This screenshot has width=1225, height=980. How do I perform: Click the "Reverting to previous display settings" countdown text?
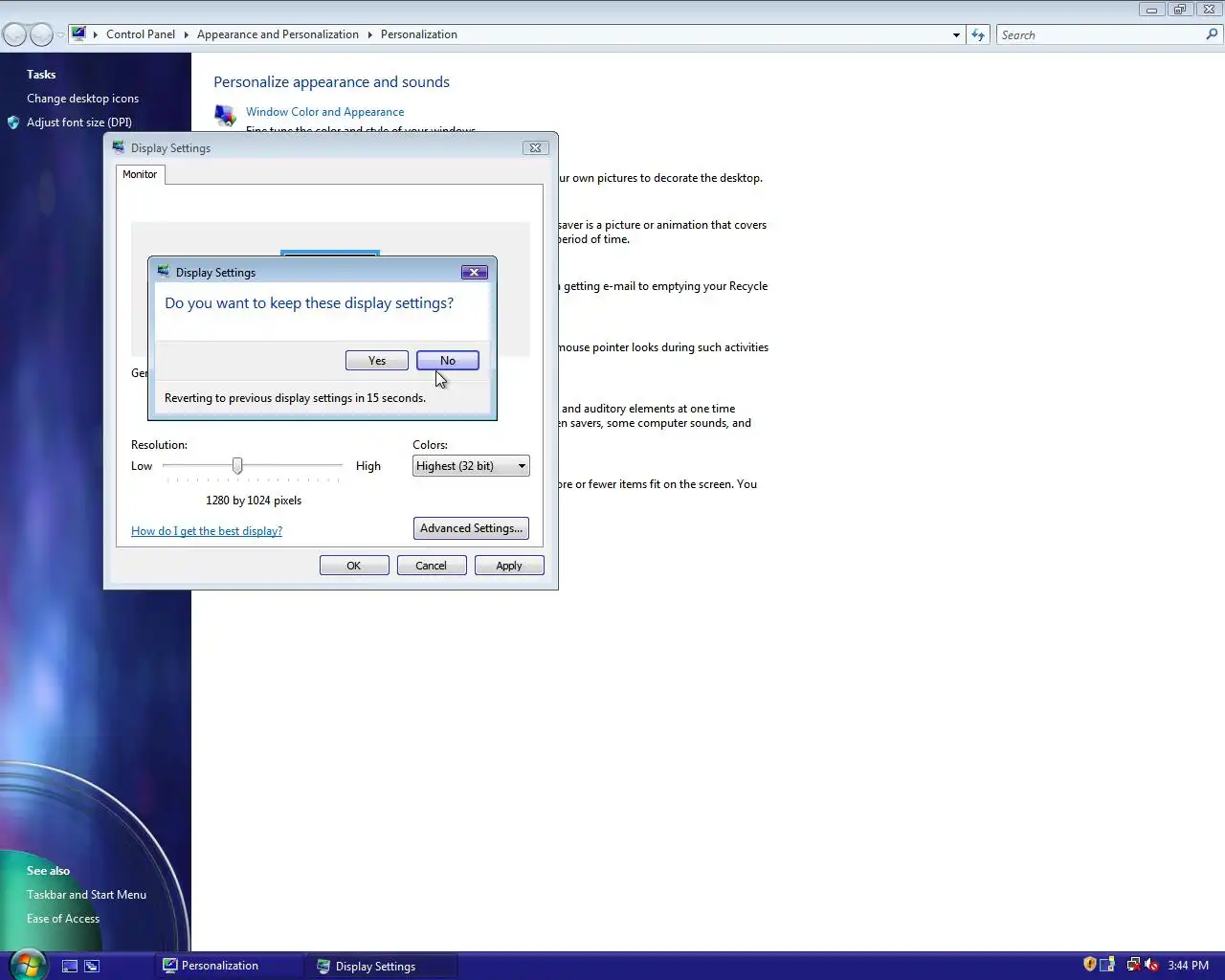[x=295, y=398]
